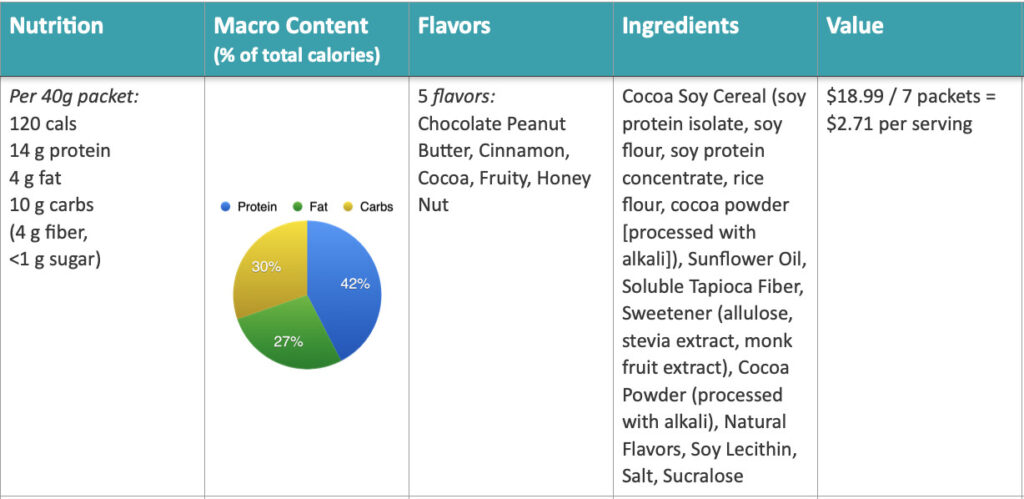The height and width of the screenshot is (499, 1024).
Task: Click the Macro Content column header
Action: tap(291, 26)
